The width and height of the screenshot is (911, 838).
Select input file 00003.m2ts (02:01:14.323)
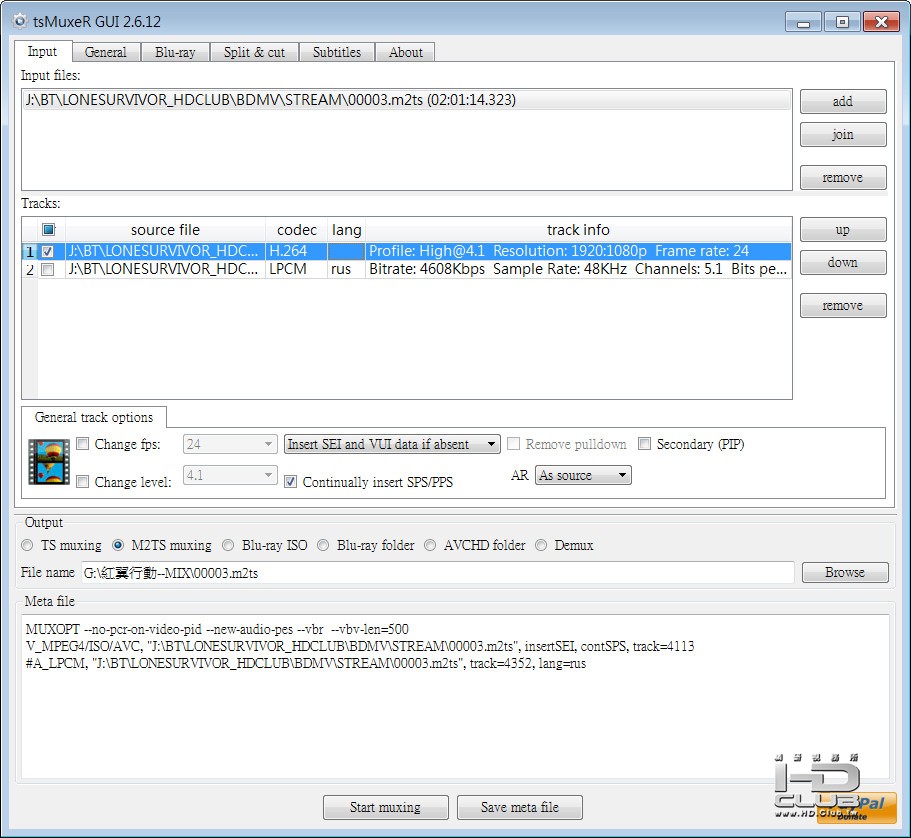(407, 100)
